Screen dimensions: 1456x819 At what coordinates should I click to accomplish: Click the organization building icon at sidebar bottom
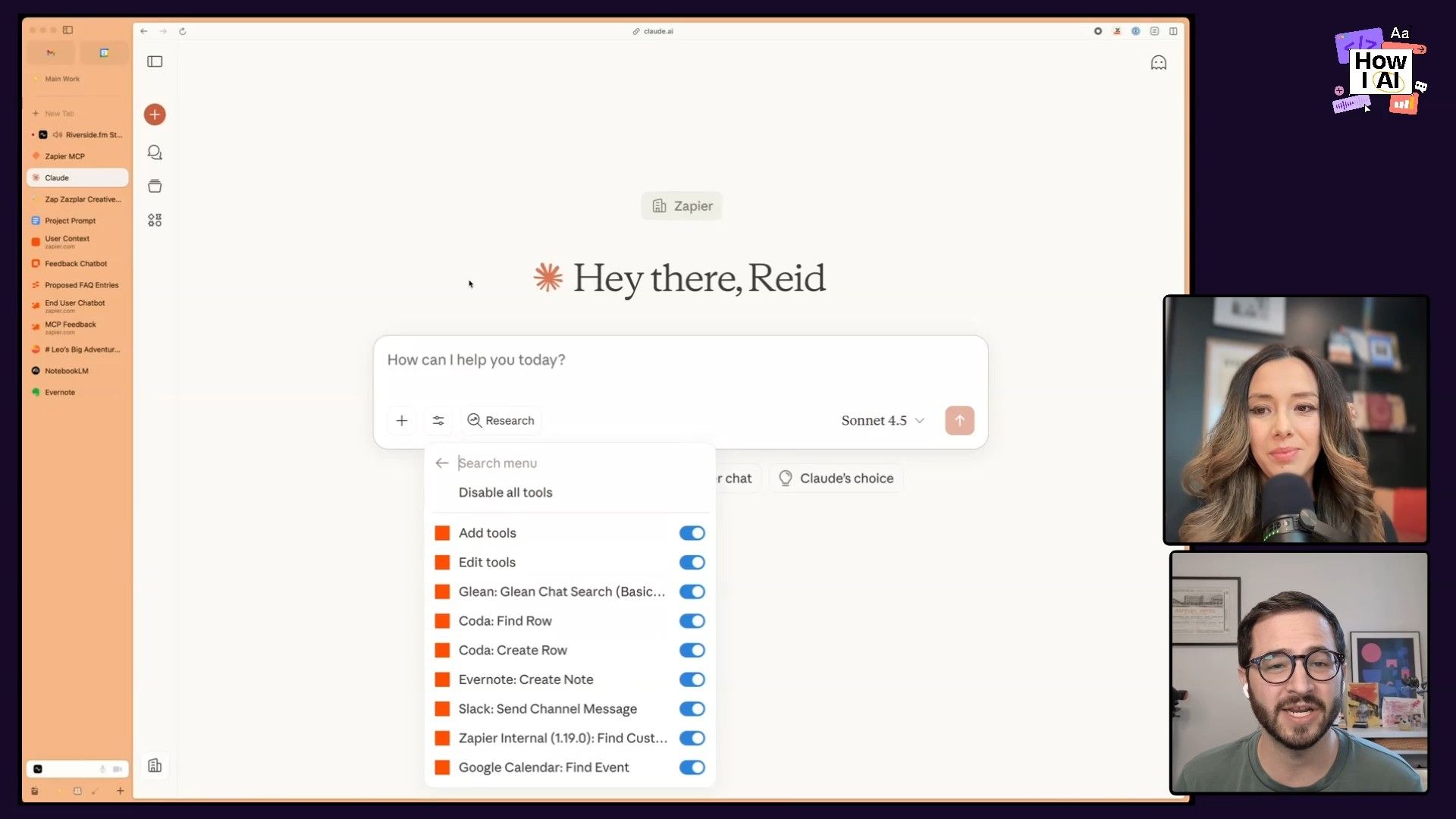click(x=155, y=765)
